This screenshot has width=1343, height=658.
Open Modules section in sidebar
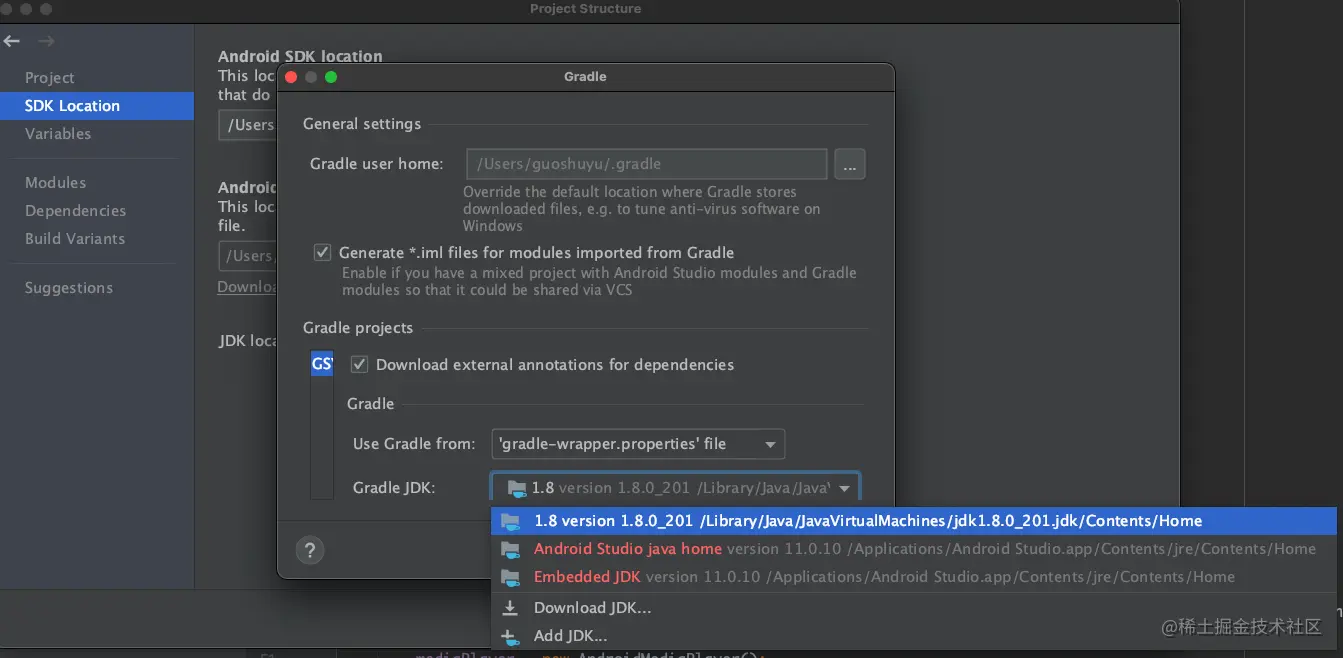coord(55,183)
